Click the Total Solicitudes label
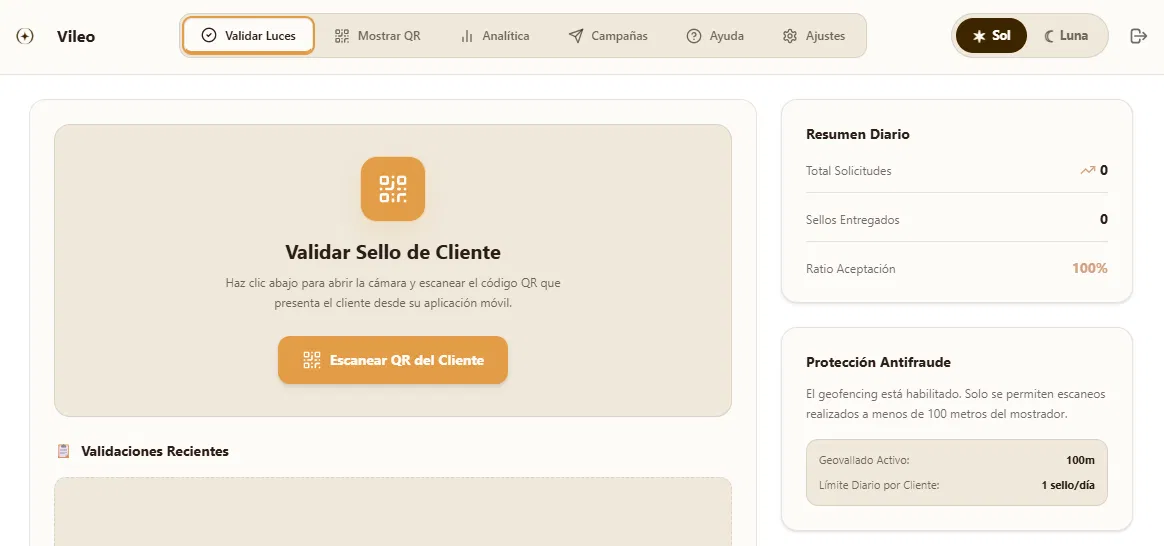 pyautogui.click(x=849, y=171)
